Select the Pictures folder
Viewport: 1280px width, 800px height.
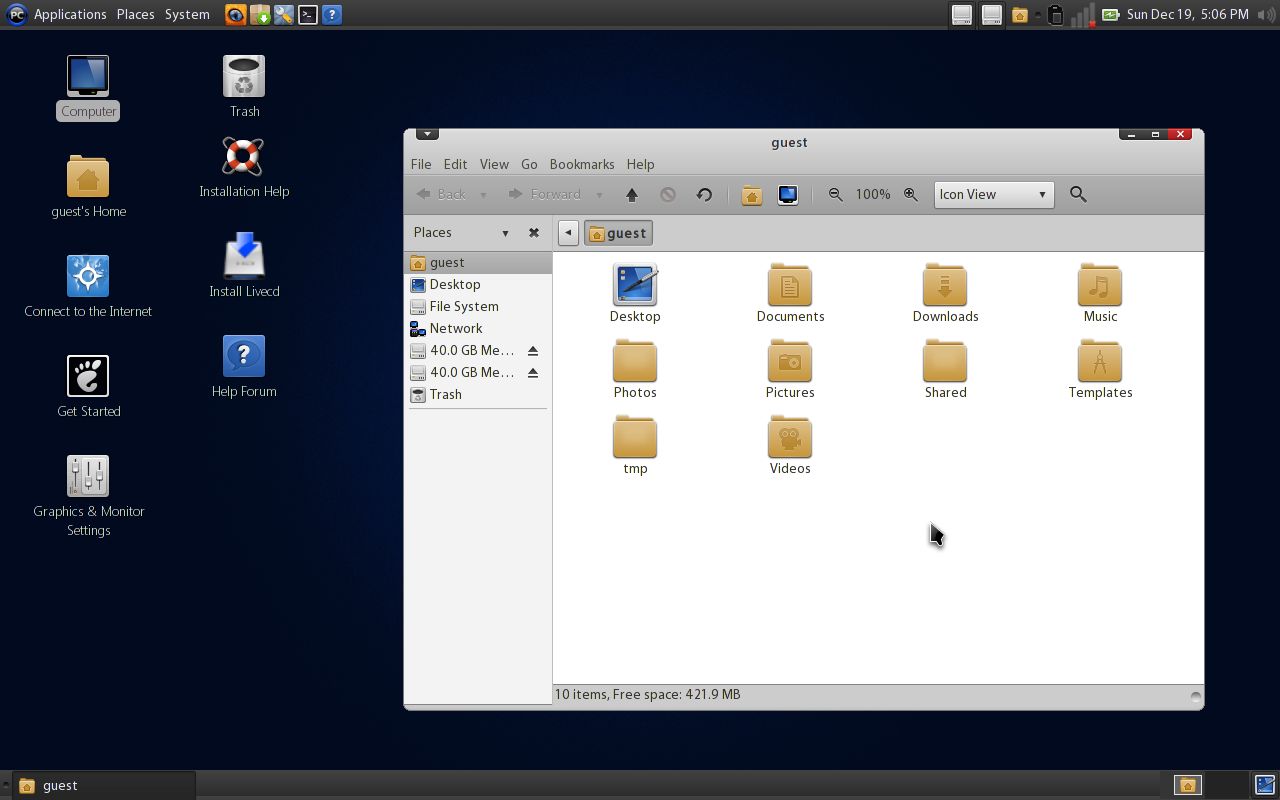pos(790,369)
